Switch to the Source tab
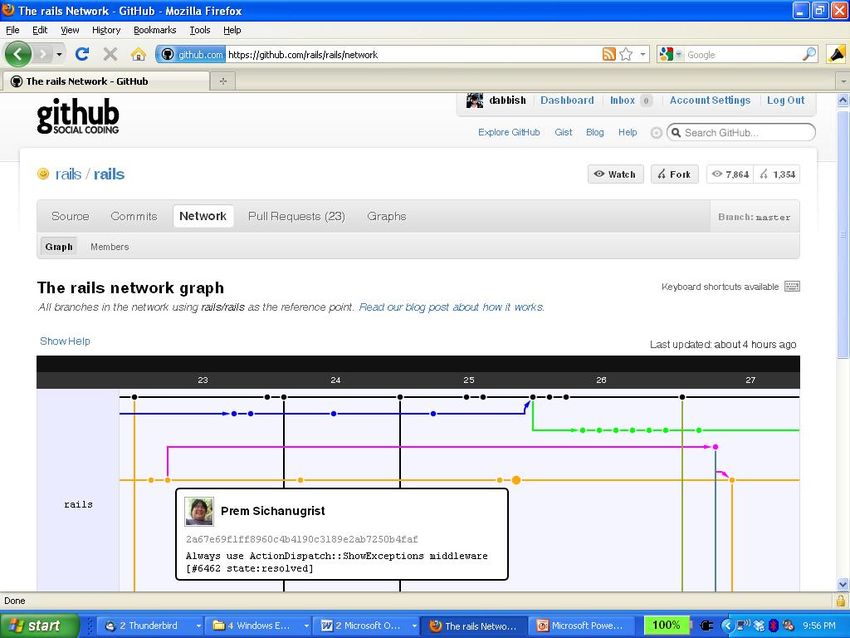850x638 pixels. (70, 216)
